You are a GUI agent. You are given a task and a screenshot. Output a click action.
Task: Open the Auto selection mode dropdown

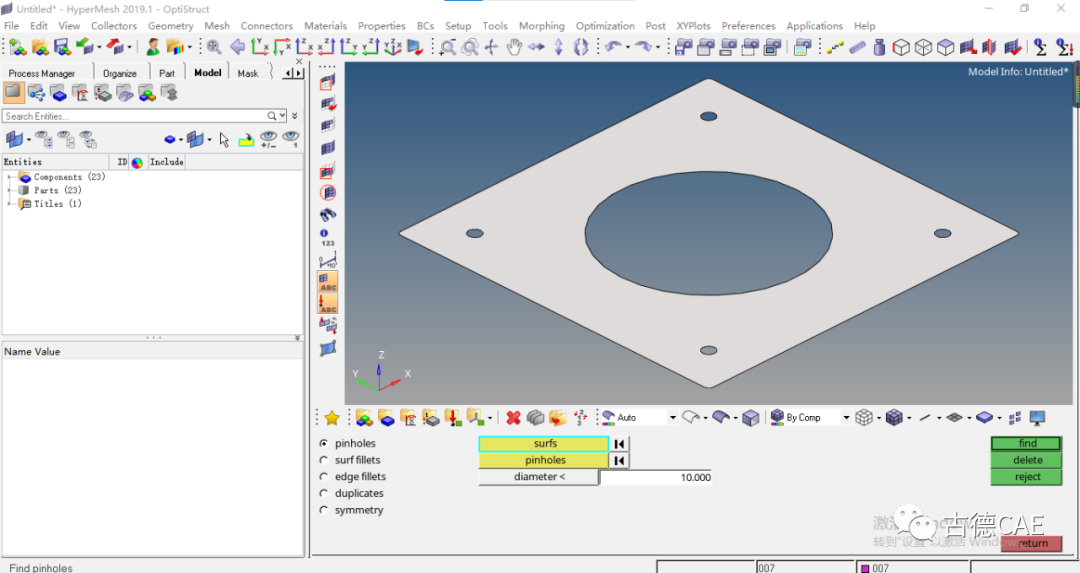[x=672, y=417]
